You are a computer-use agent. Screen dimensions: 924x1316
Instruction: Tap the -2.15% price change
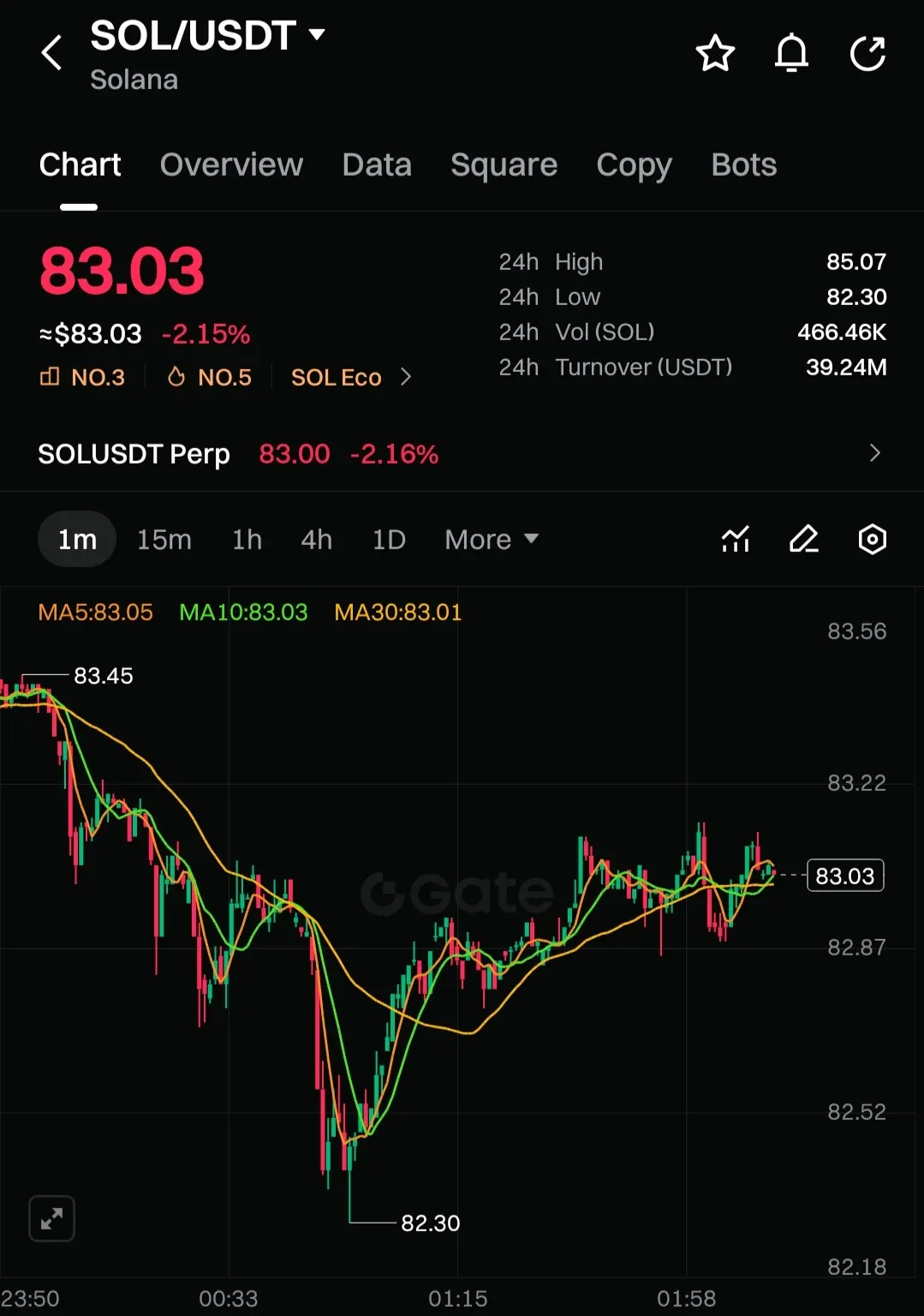206,334
